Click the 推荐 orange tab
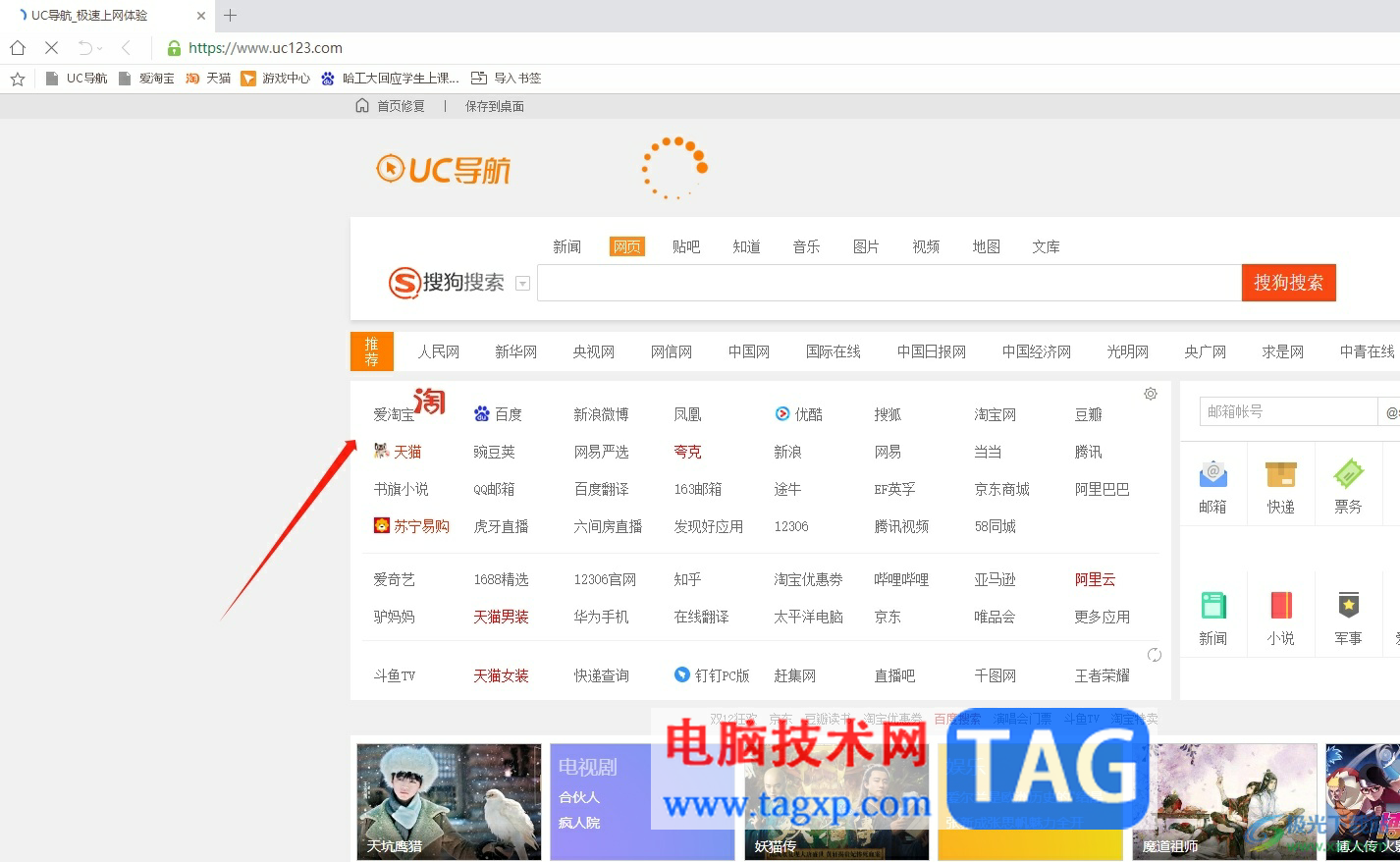Viewport: 1400px width, 862px height. click(372, 351)
